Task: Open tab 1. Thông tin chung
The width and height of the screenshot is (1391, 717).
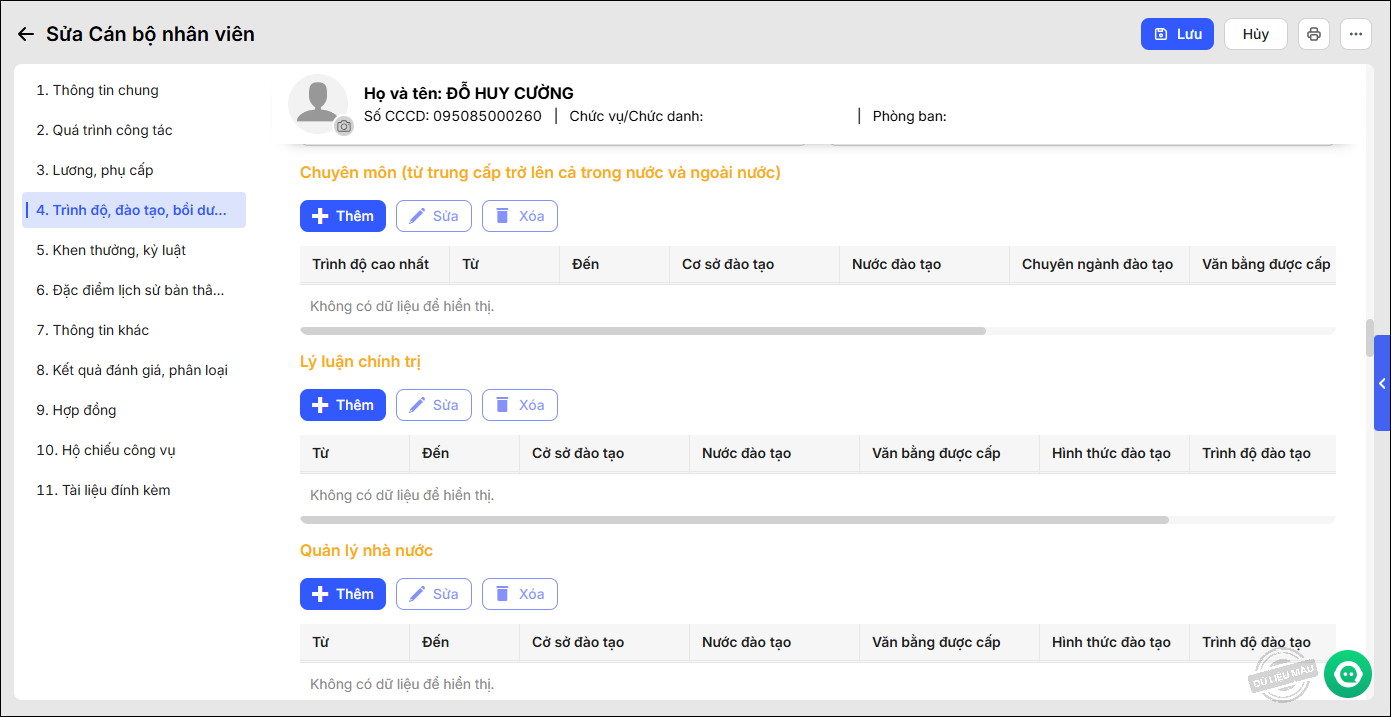Action: click(98, 90)
